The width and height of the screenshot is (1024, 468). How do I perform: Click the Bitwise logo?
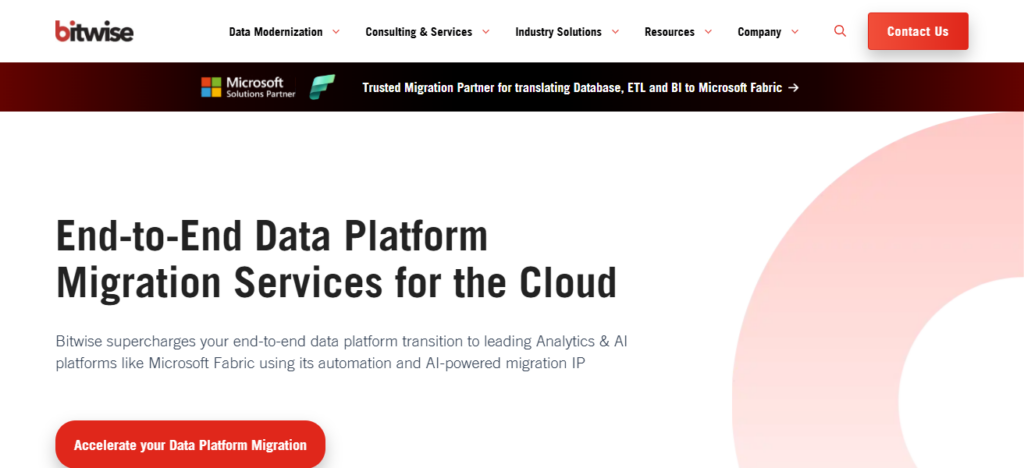tap(94, 31)
